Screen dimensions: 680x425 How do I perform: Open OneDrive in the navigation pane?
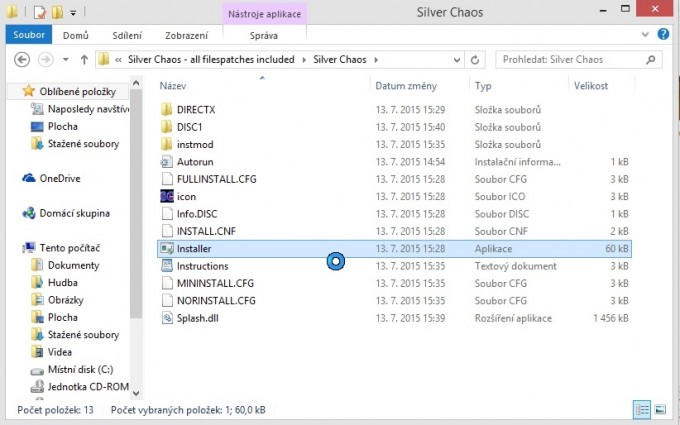click(x=60, y=178)
